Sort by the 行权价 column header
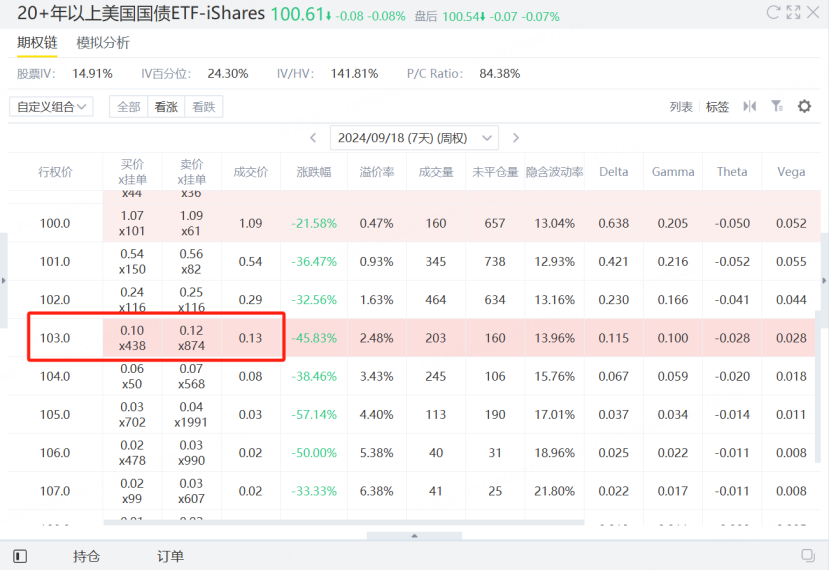830x570 pixels. click(x=55, y=172)
